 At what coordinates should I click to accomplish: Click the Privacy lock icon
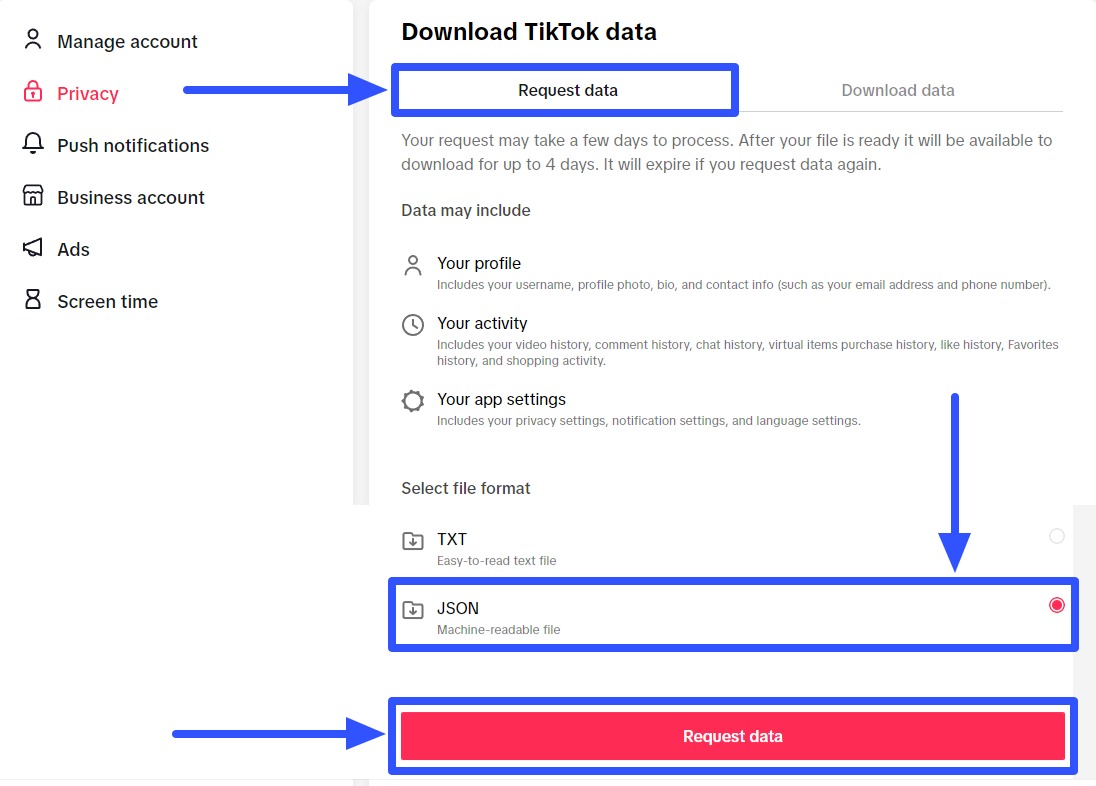click(x=33, y=92)
